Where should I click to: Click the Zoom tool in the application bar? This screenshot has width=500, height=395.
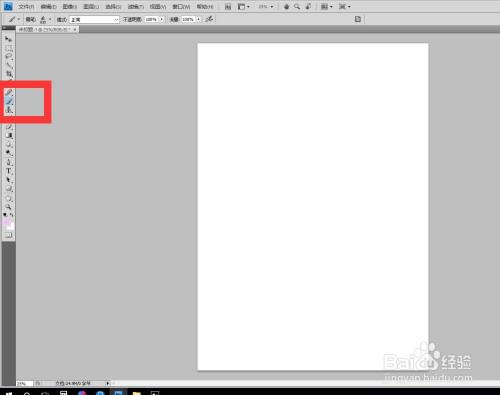pyautogui.click(x=297, y=6)
